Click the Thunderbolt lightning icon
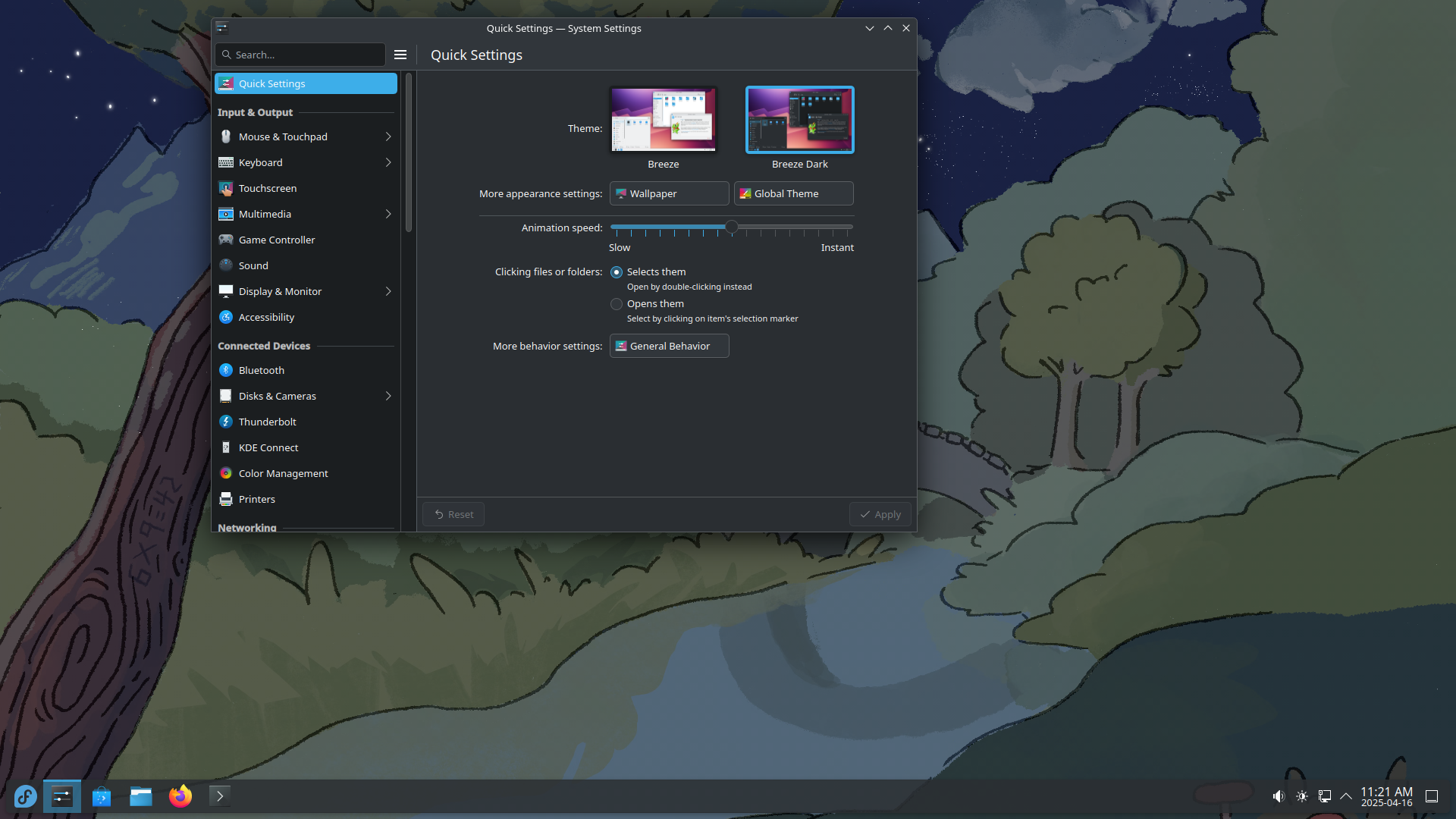Screen dimensions: 1456x819 226,422
